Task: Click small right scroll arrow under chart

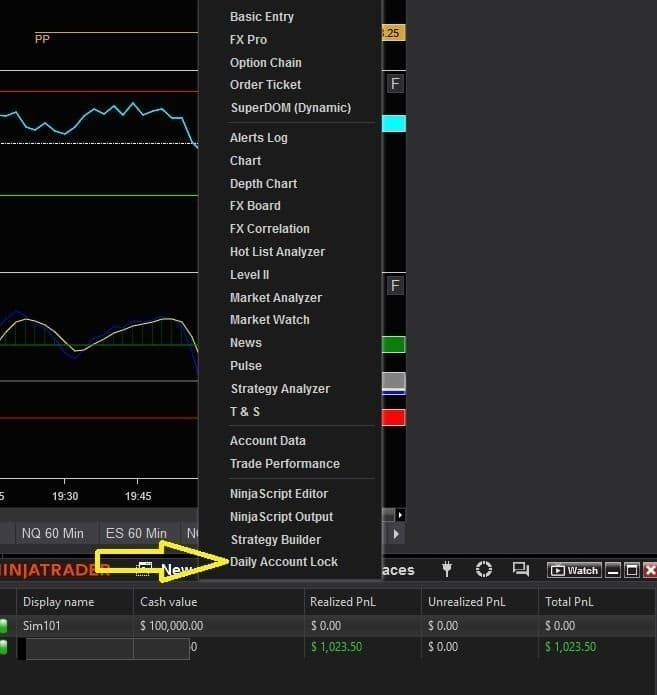Action: (400, 515)
